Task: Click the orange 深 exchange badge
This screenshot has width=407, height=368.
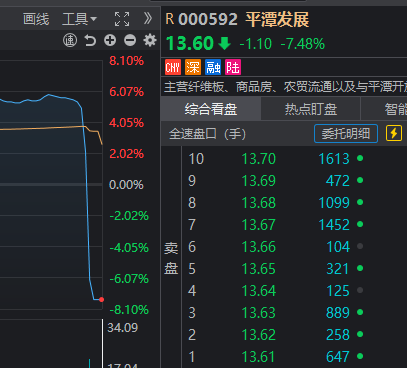Action: point(193,67)
